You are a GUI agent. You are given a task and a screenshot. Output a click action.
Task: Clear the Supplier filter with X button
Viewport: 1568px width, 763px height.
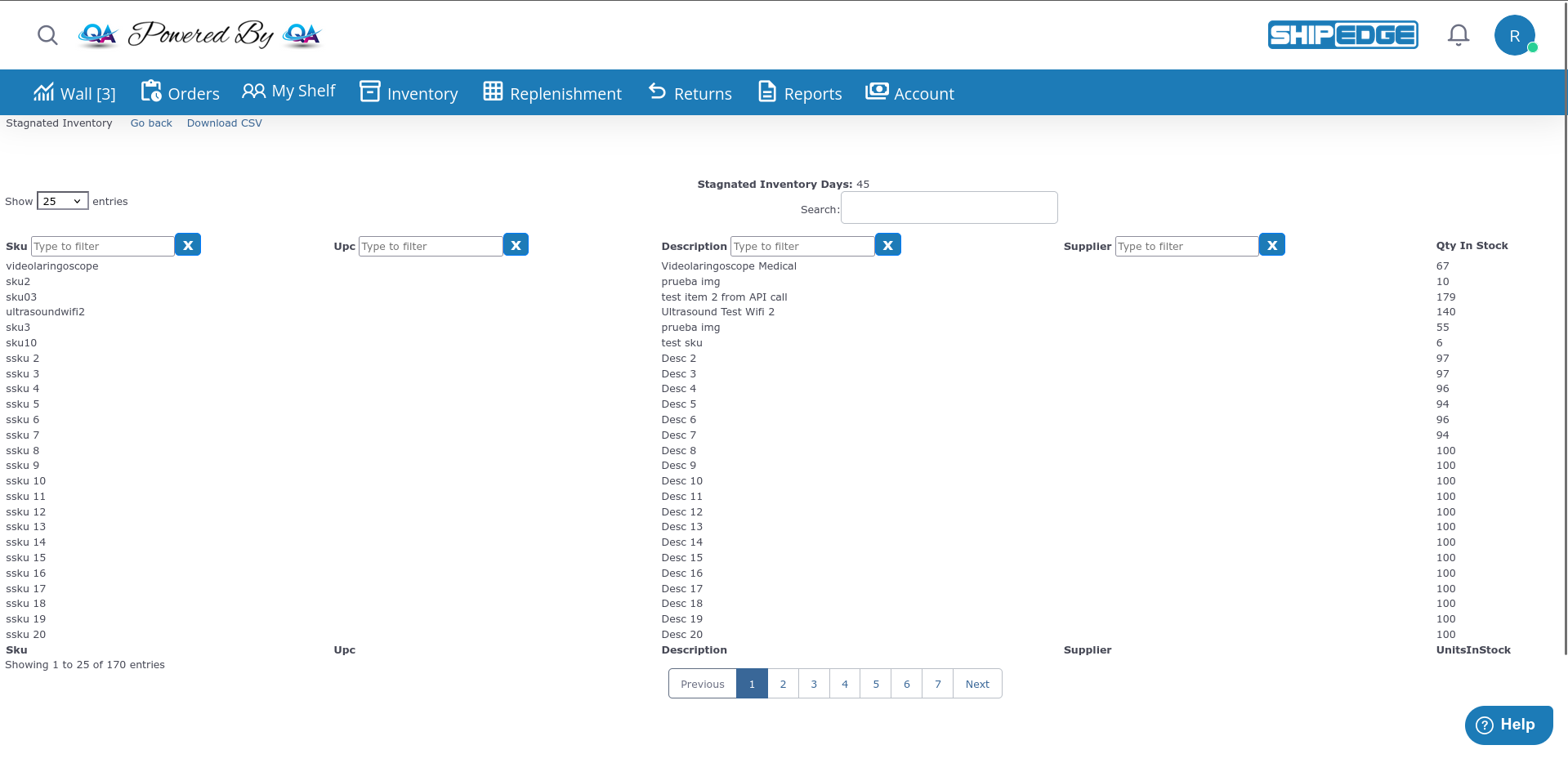click(x=1271, y=245)
